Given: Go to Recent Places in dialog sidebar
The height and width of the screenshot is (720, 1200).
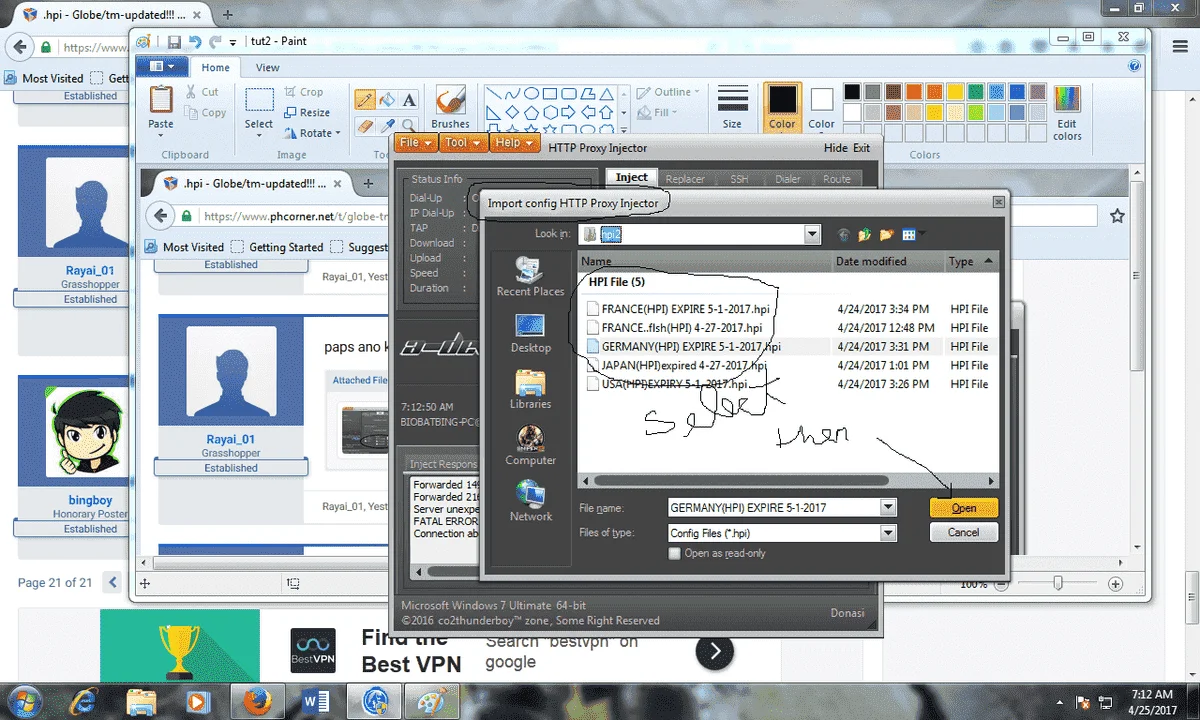Looking at the screenshot, I should [x=530, y=277].
